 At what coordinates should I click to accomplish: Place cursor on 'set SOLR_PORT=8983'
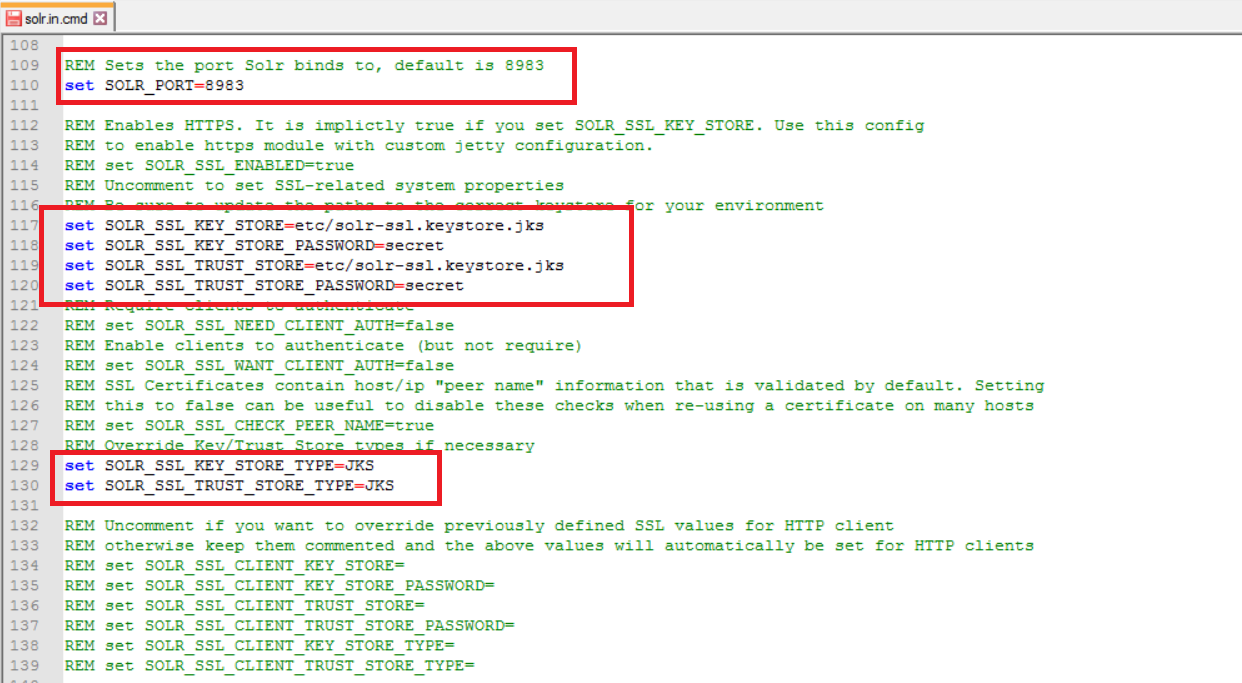click(x=155, y=85)
